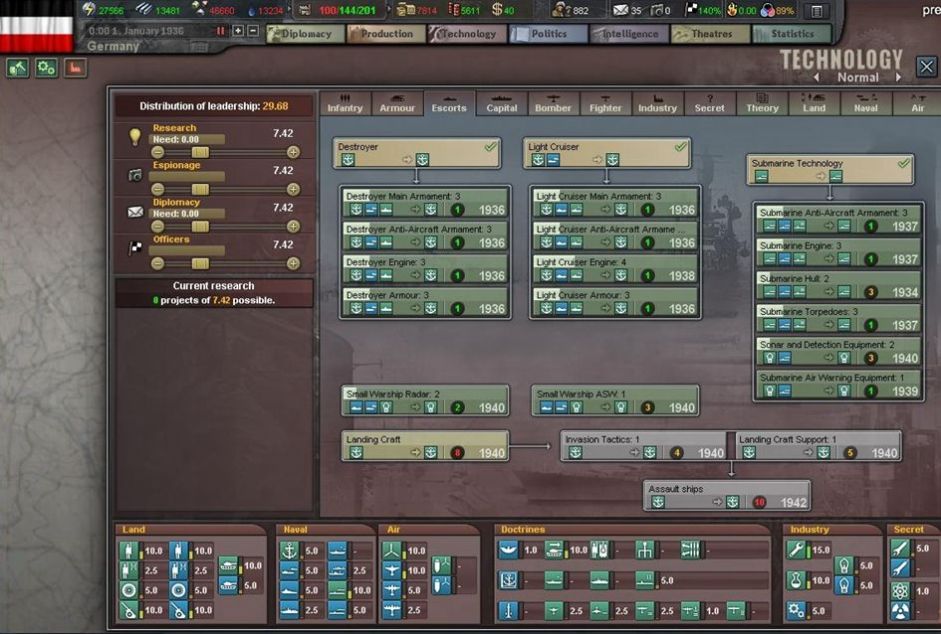The image size is (941, 634).
Task: Click the Diplomacy envelope icon
Action: pyautogui.click(x=135, y=212)
